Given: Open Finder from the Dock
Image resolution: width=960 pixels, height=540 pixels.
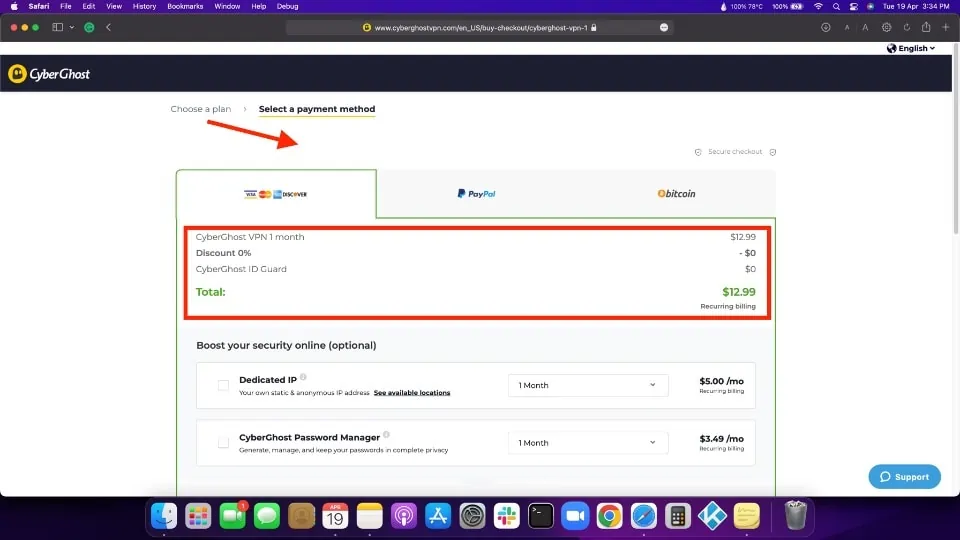Looking at the screenshot, I should tap(163, 516).
